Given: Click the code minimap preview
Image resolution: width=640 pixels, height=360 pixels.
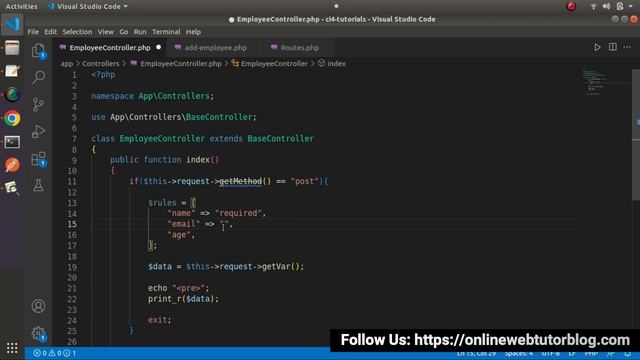Looking at the screenshot, I should pyautogui.click(x=595, y=82).
